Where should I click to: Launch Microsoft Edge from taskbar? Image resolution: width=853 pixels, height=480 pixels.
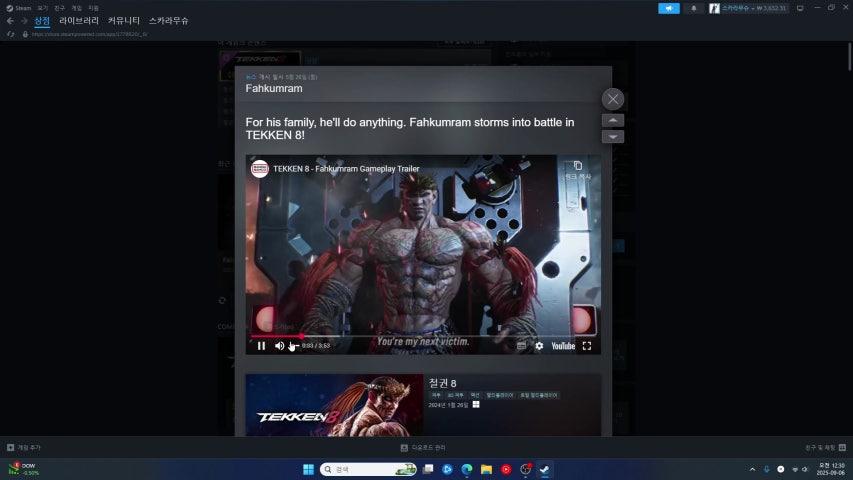click(467, 469)
